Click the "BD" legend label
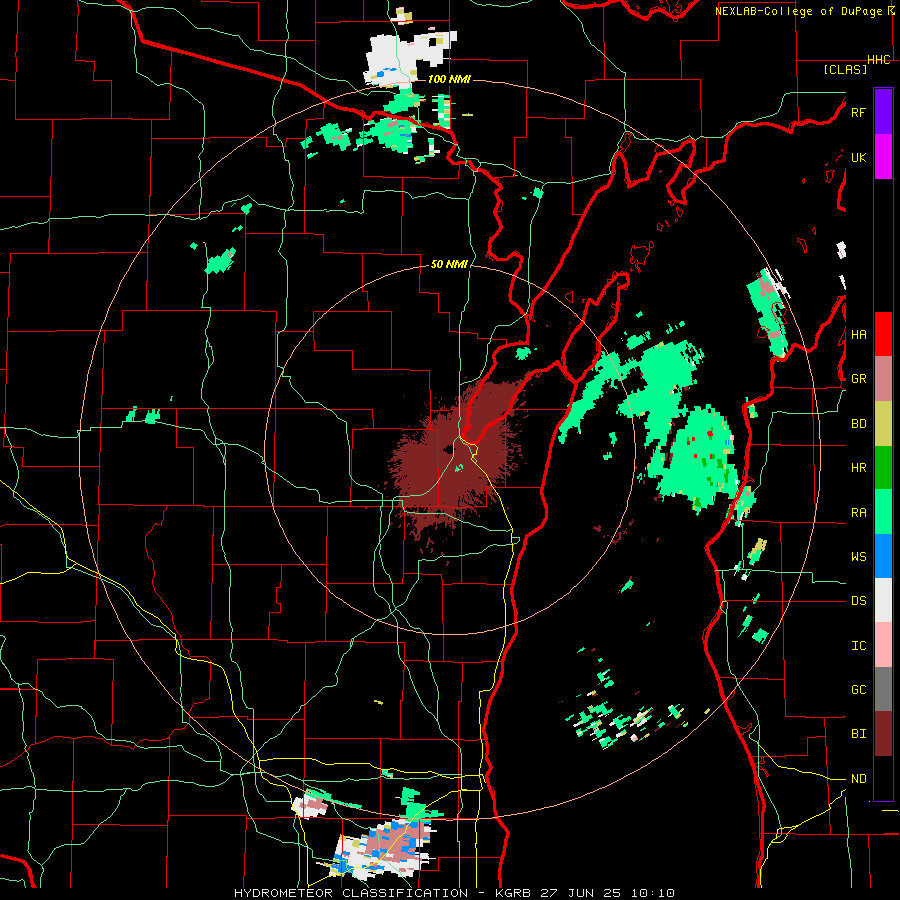The height and width of the screenshot is (900, 900). click(x=858, y=424)
